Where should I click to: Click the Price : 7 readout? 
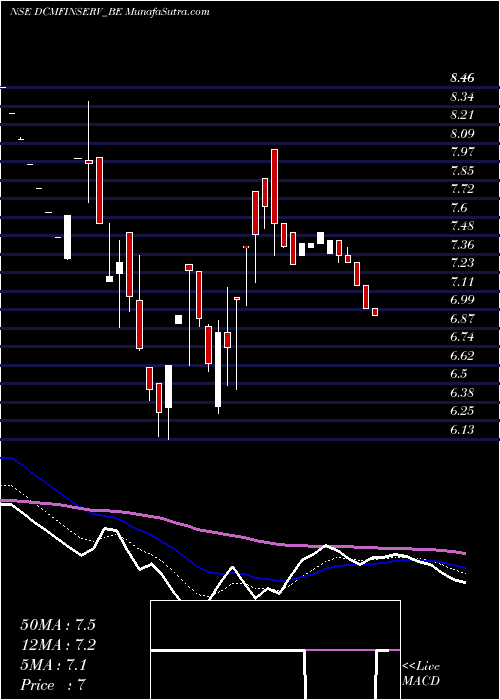(x=53, y=685)
